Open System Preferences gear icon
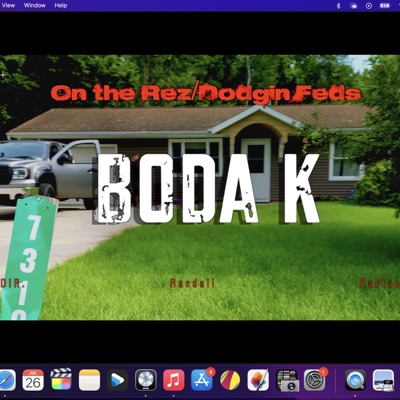The height and width of the screenshot is (400, 400). [x=315, y=380]
